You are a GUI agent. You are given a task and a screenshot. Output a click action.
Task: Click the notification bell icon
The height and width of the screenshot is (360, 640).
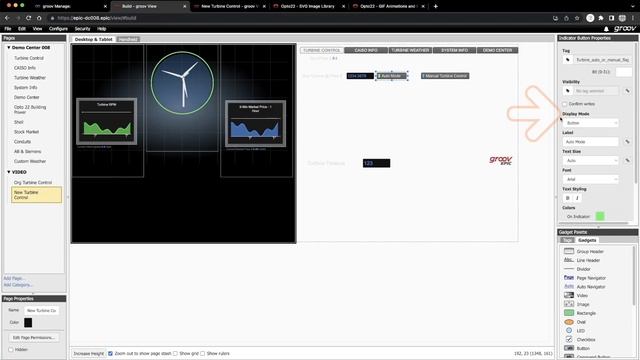pyautogui.click(x=606, y=29)
